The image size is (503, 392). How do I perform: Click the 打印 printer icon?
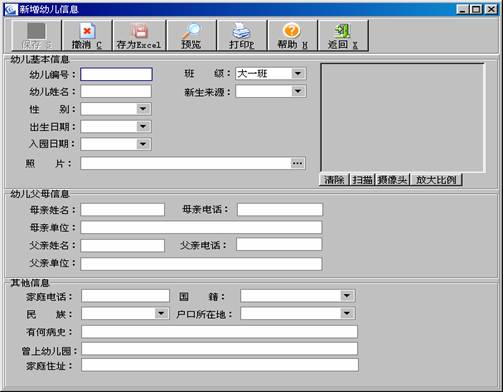point(241,31)
